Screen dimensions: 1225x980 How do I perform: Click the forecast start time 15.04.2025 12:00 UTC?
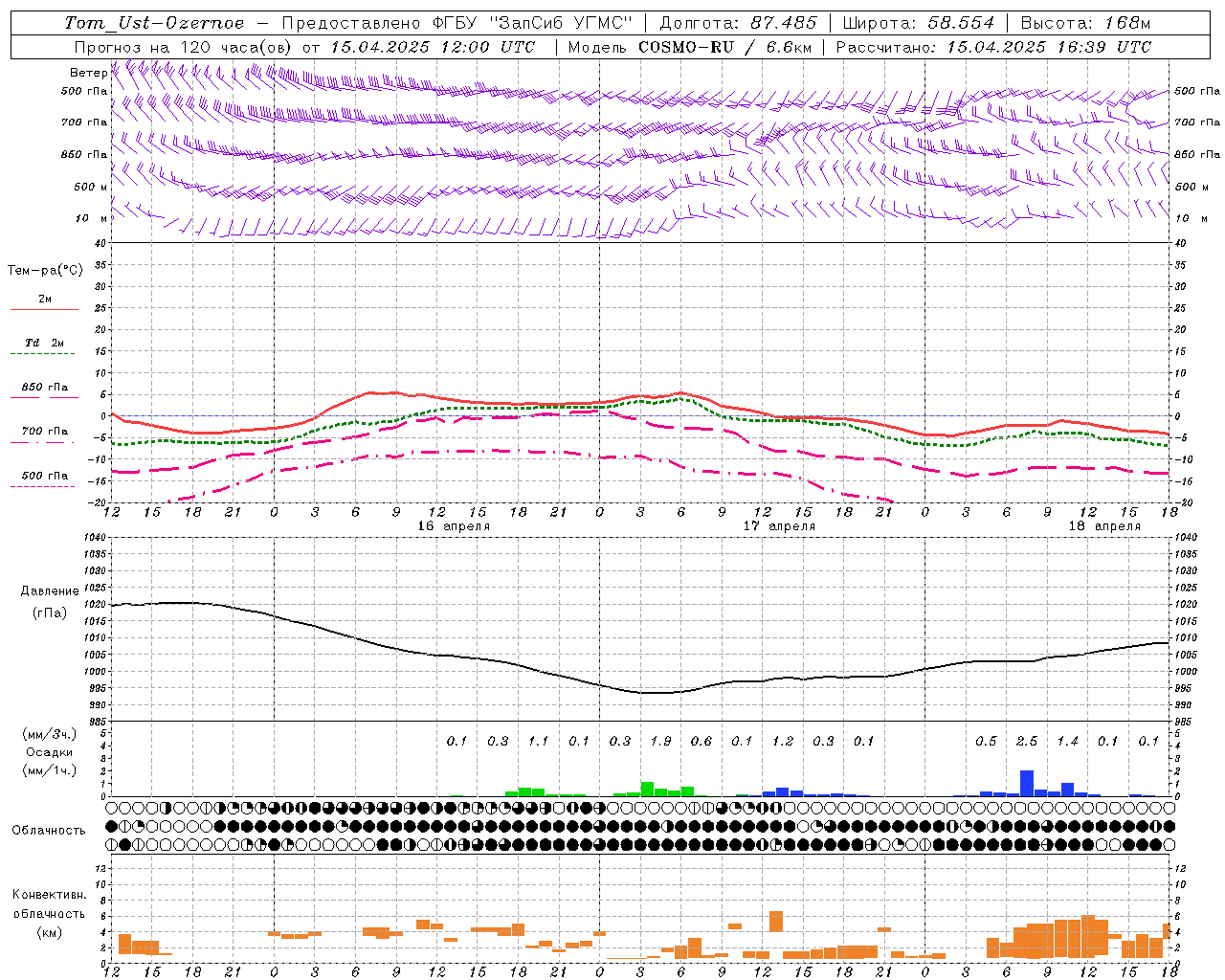click(433, 47)
